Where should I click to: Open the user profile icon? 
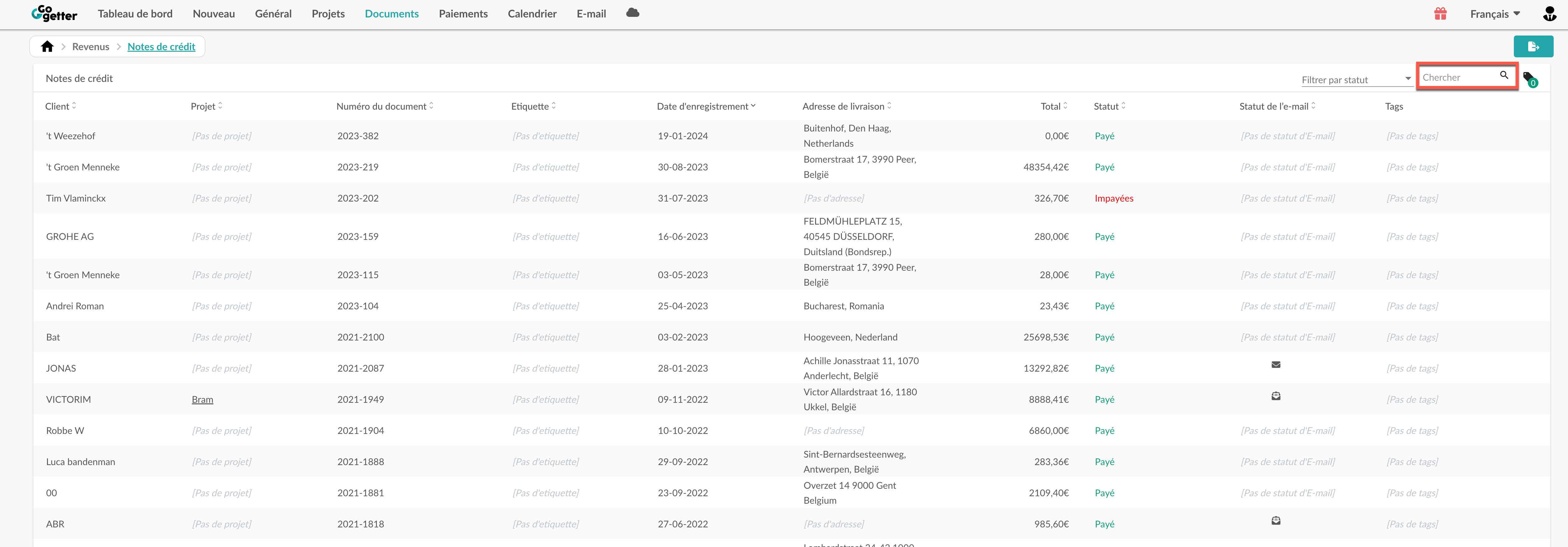coord(1550,13)
